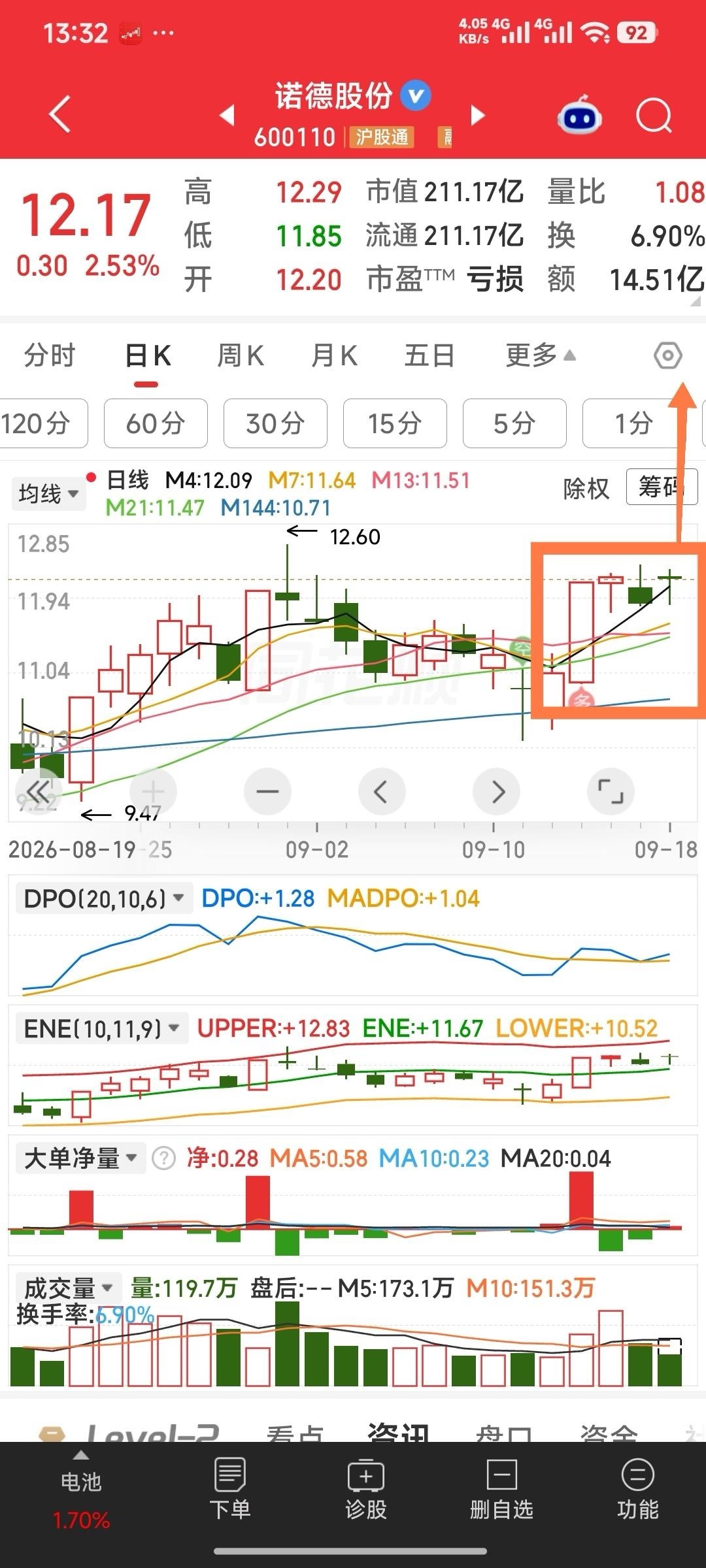Viewport: 706px width, 1568px height.
Task: Open the 筹码 chip distribution button
Action: [x=662, y=487]
